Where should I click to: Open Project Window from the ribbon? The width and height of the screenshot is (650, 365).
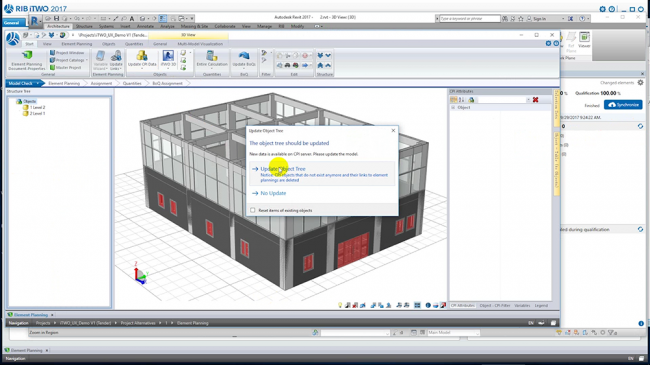tap(67, 53)
